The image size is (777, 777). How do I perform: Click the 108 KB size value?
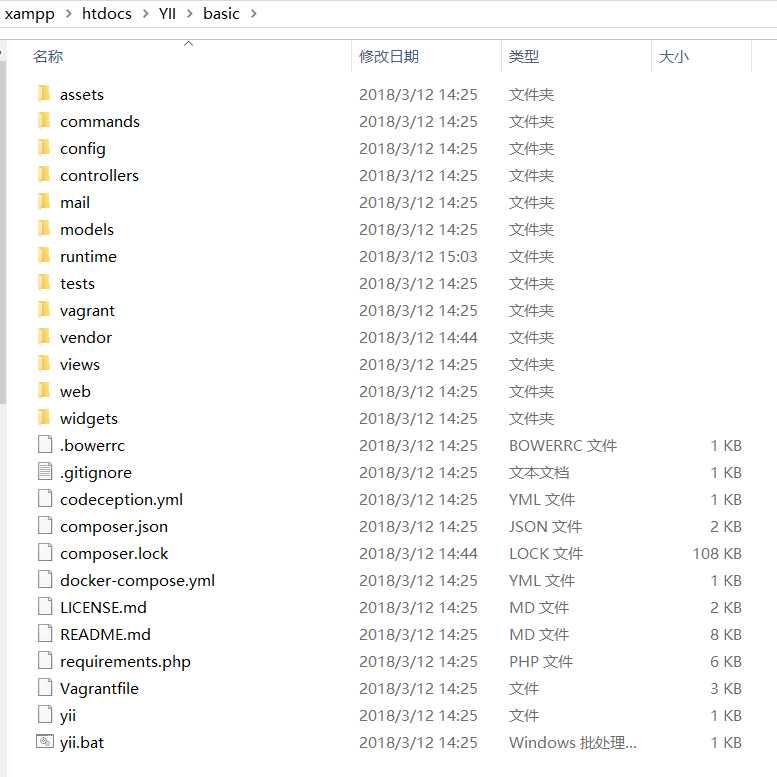(x=717, y=553)
